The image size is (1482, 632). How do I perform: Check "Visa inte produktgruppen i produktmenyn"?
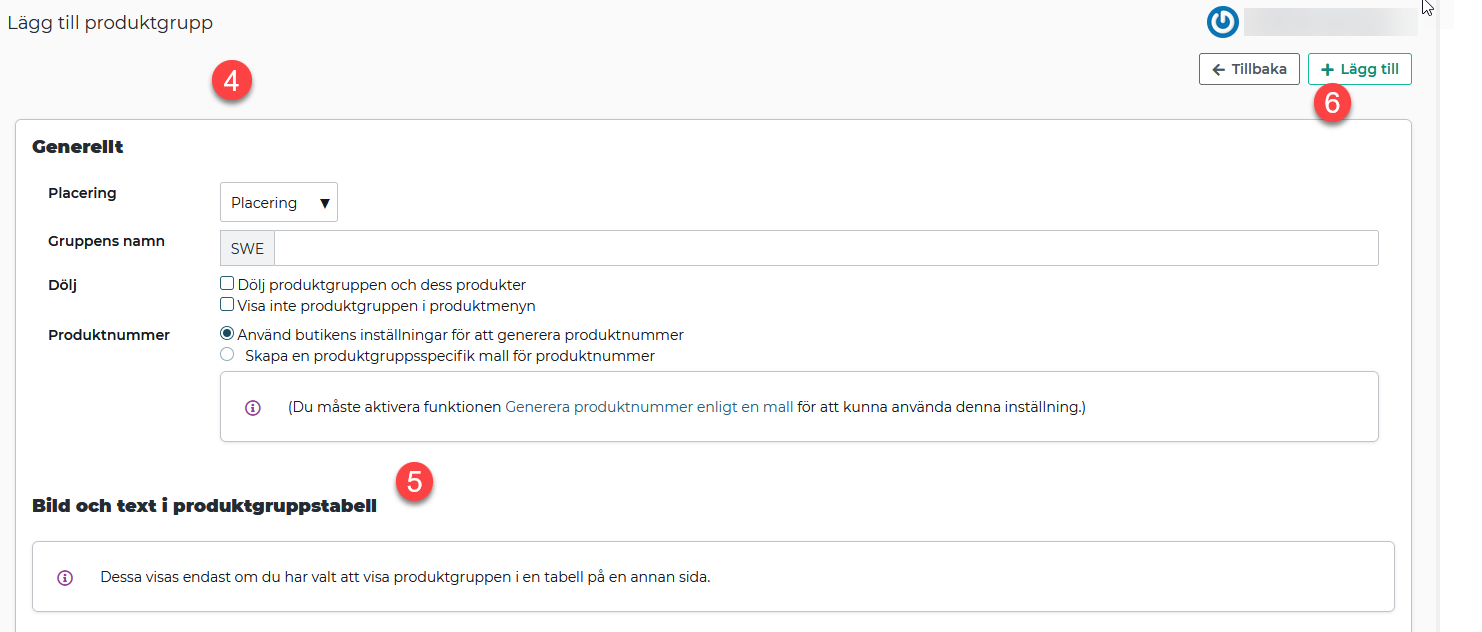[x=227, y=305]
